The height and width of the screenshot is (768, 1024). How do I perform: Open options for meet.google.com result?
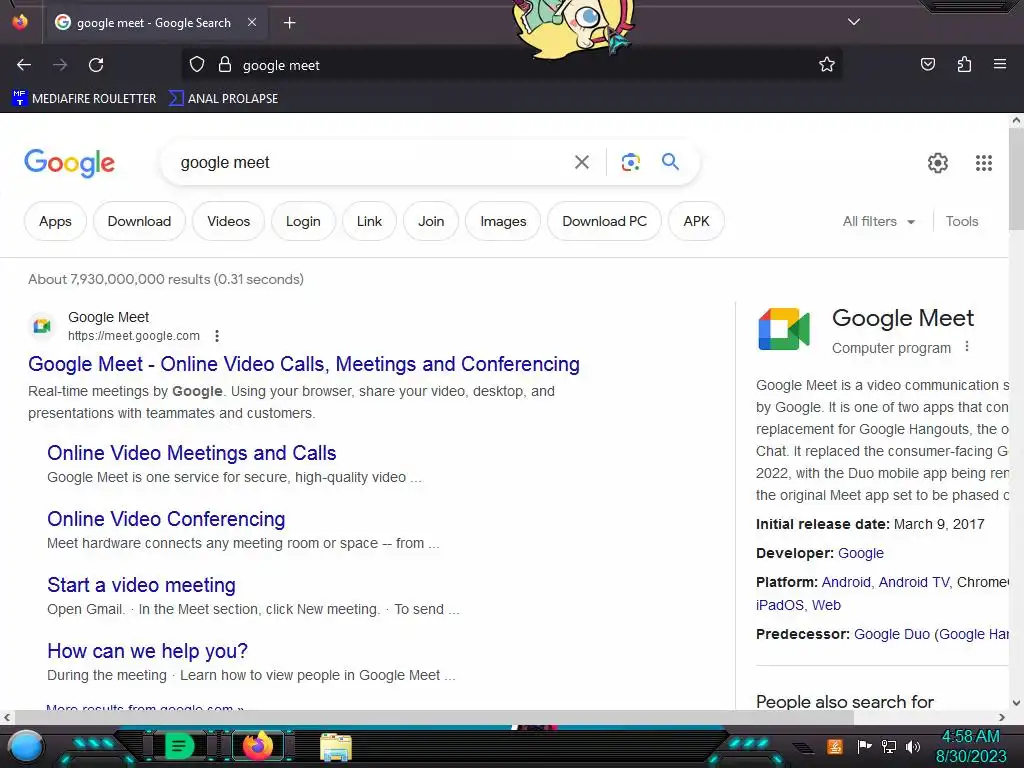click(x=217, y=336)
